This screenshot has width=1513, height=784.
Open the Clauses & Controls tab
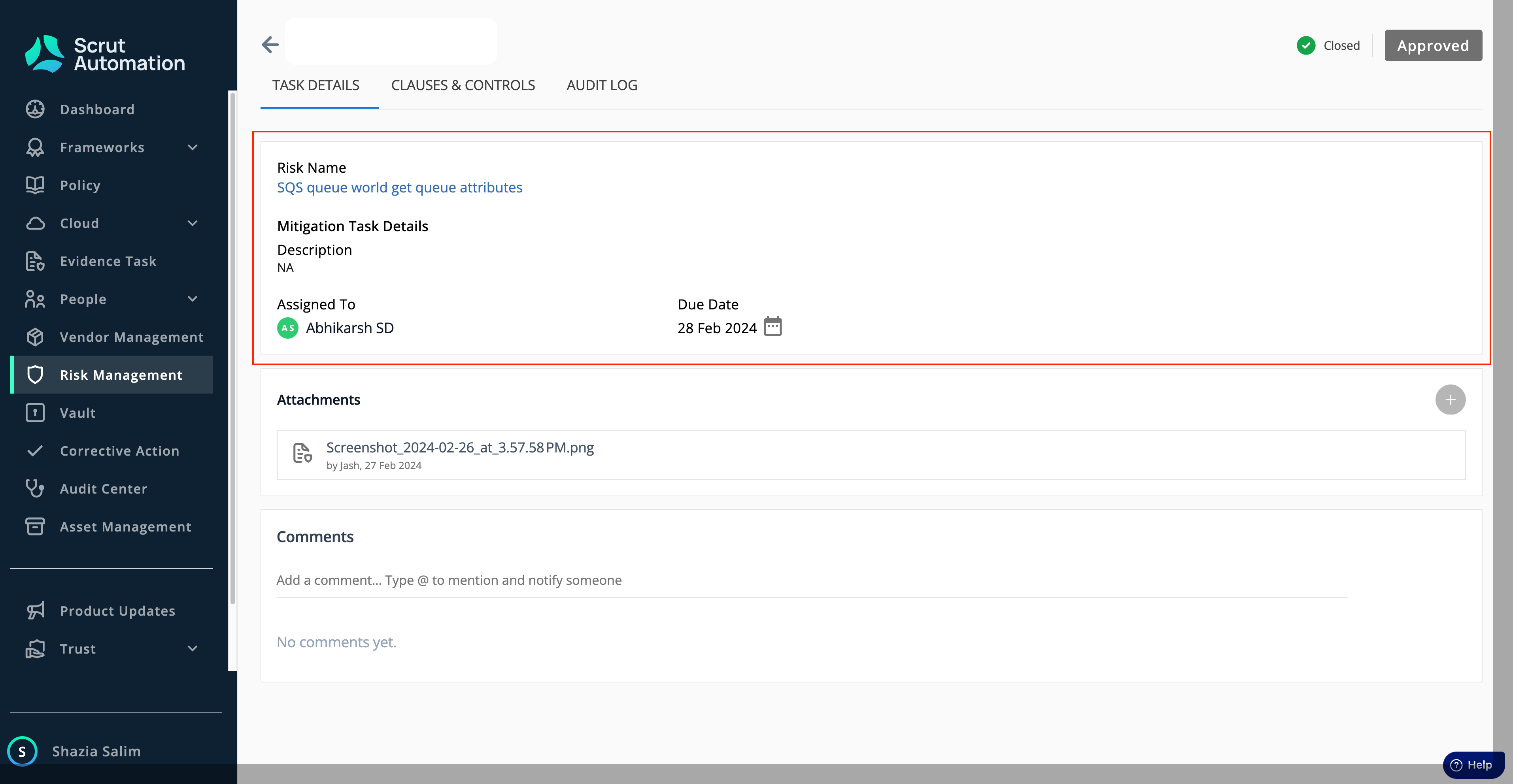tap(463, 86)
